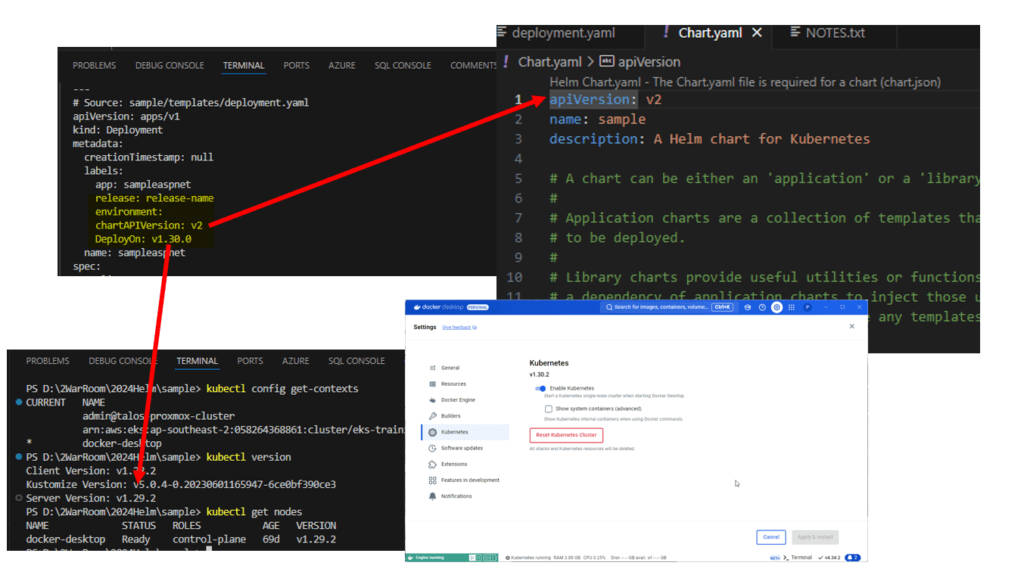Click 'control-plane' role in nodes table
Image resolution: width=1024 pixels, height=575 pixels.
pyautogui.click(x=209, y=539)
